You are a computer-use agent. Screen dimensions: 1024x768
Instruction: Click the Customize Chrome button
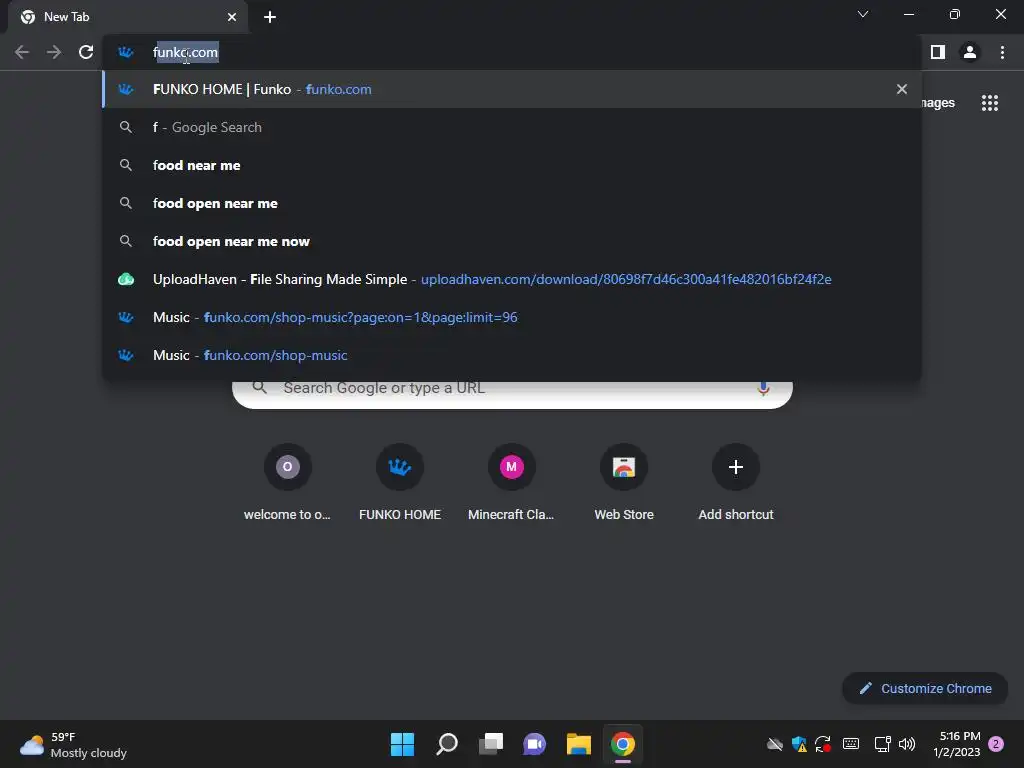coord(925,688)
